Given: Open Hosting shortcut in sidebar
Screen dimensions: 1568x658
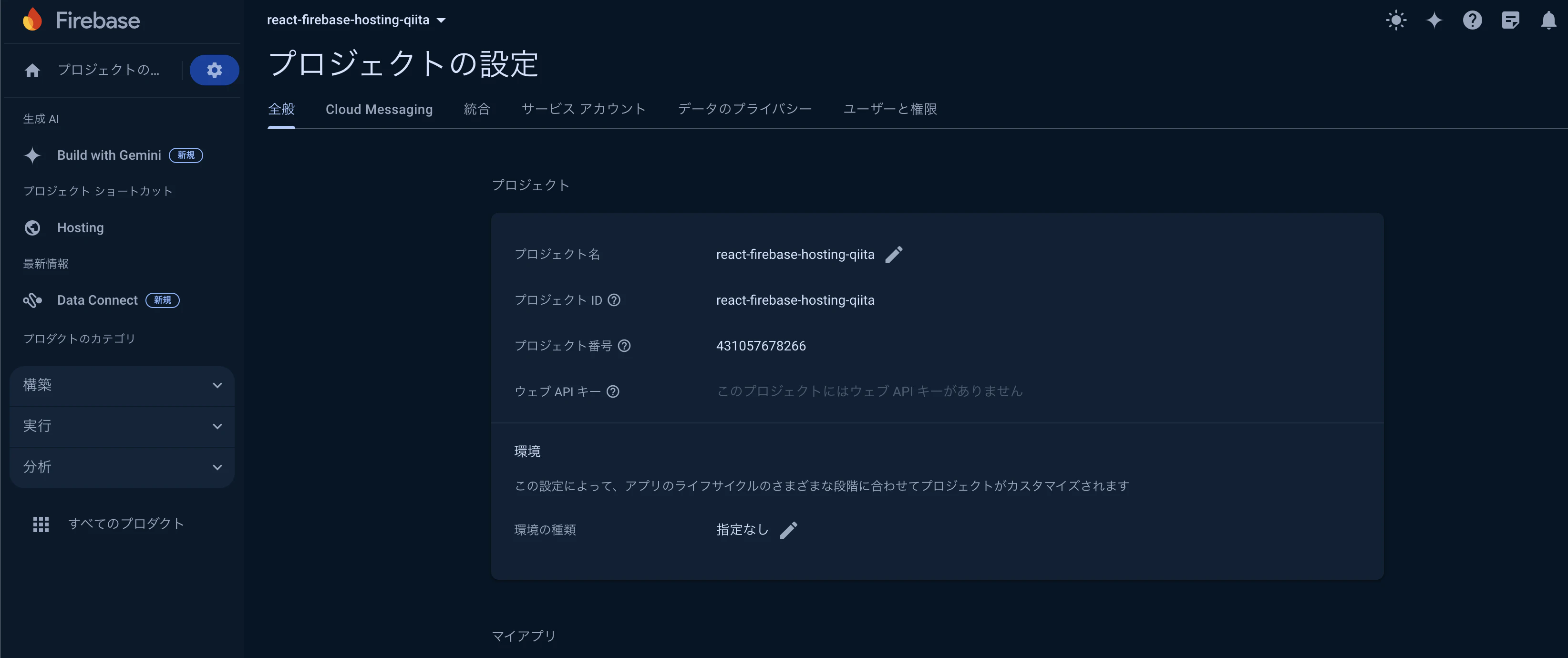Looking at the screenshot, I should (x=80, y=227).
